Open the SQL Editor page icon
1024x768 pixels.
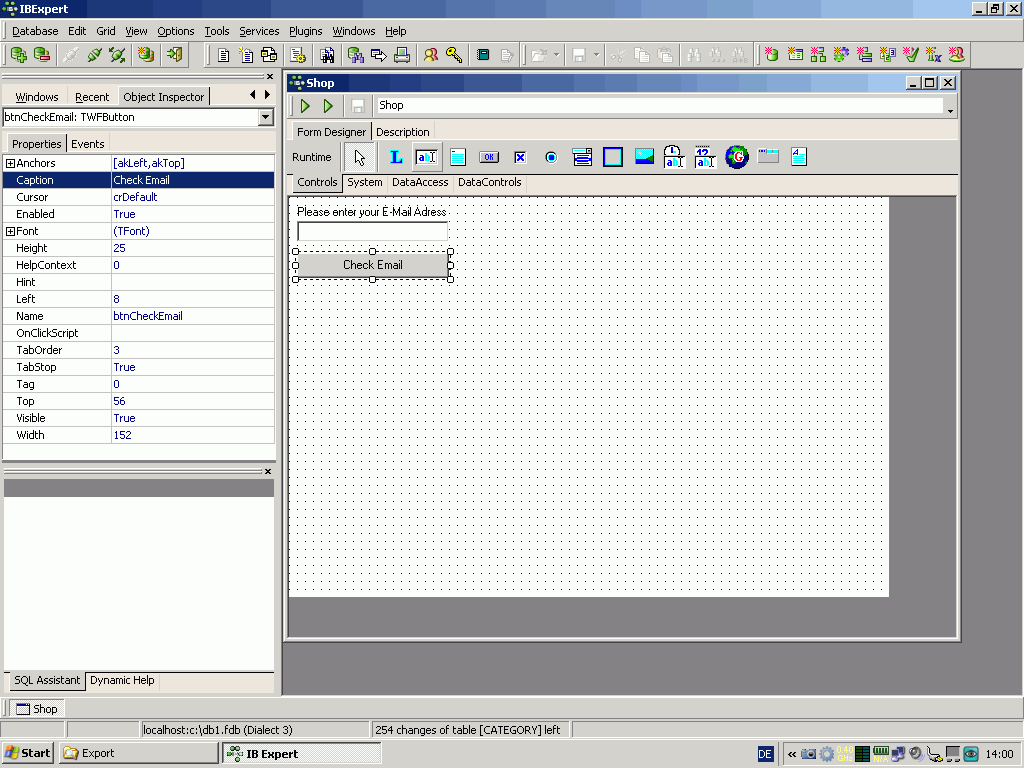point(223,55)
